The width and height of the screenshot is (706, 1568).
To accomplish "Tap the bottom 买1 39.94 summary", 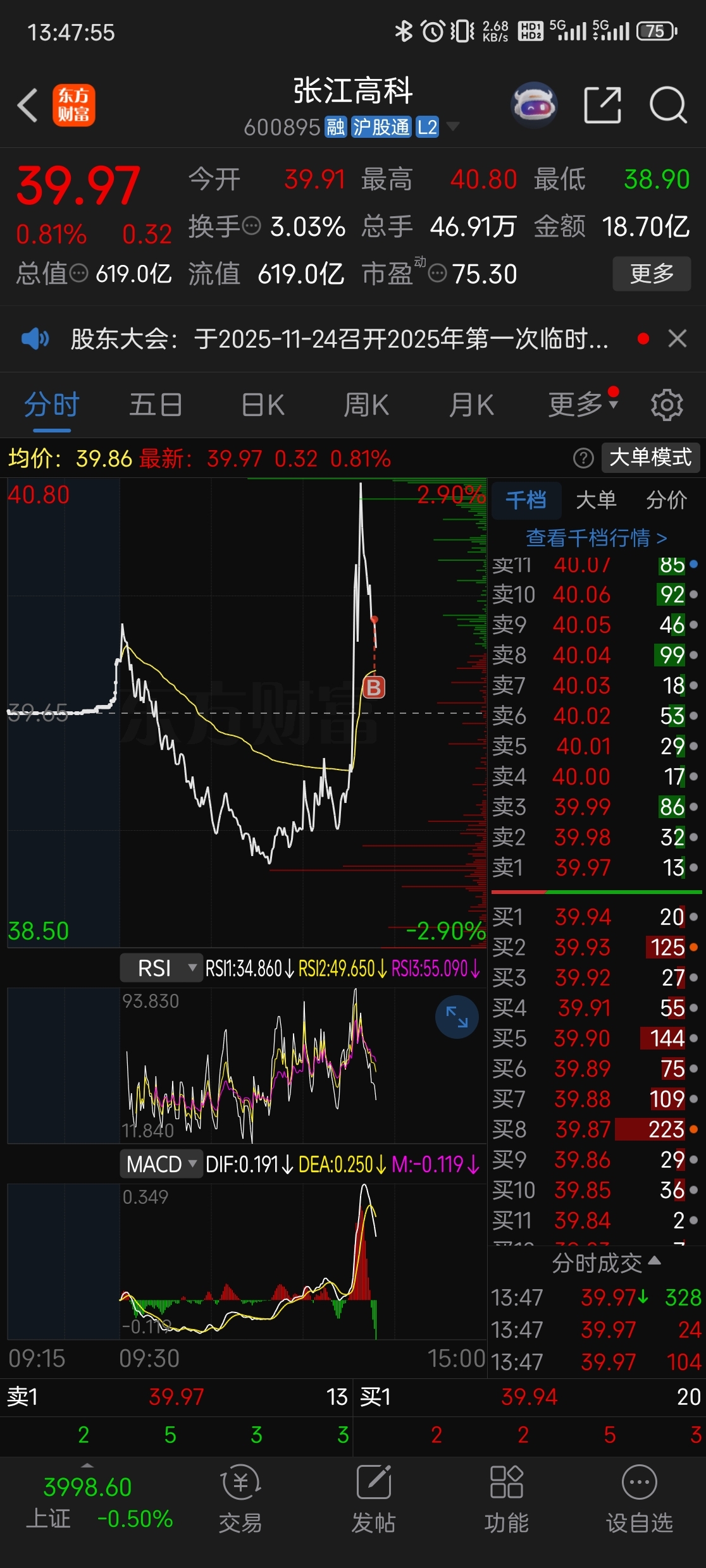I will (530, 1397).
